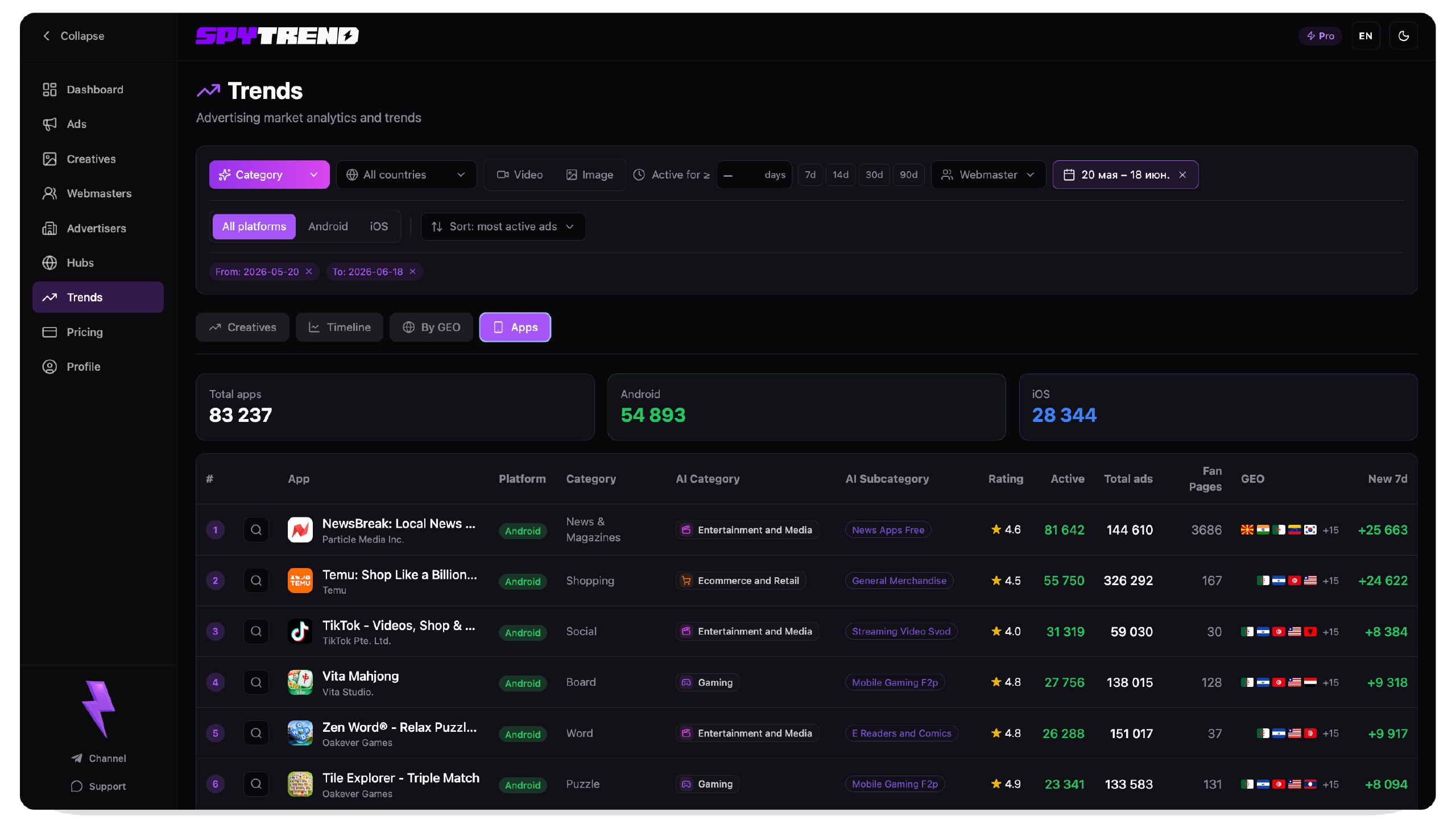Viewport: 1456px width, 837px height.
Task: Open Profile in the sidebar
Action: [x=98, y=367]
